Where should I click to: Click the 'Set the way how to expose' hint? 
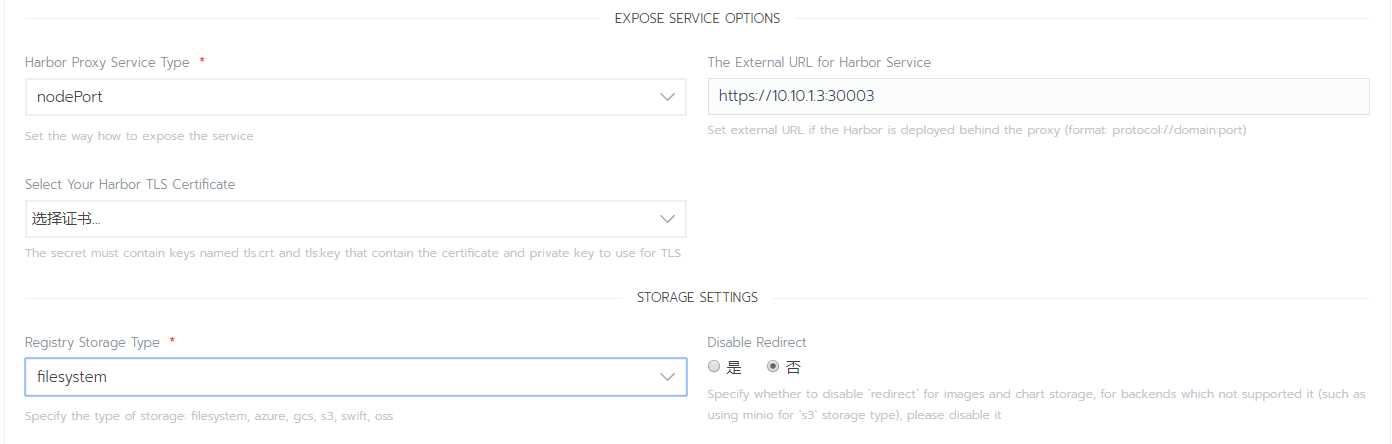139,136
